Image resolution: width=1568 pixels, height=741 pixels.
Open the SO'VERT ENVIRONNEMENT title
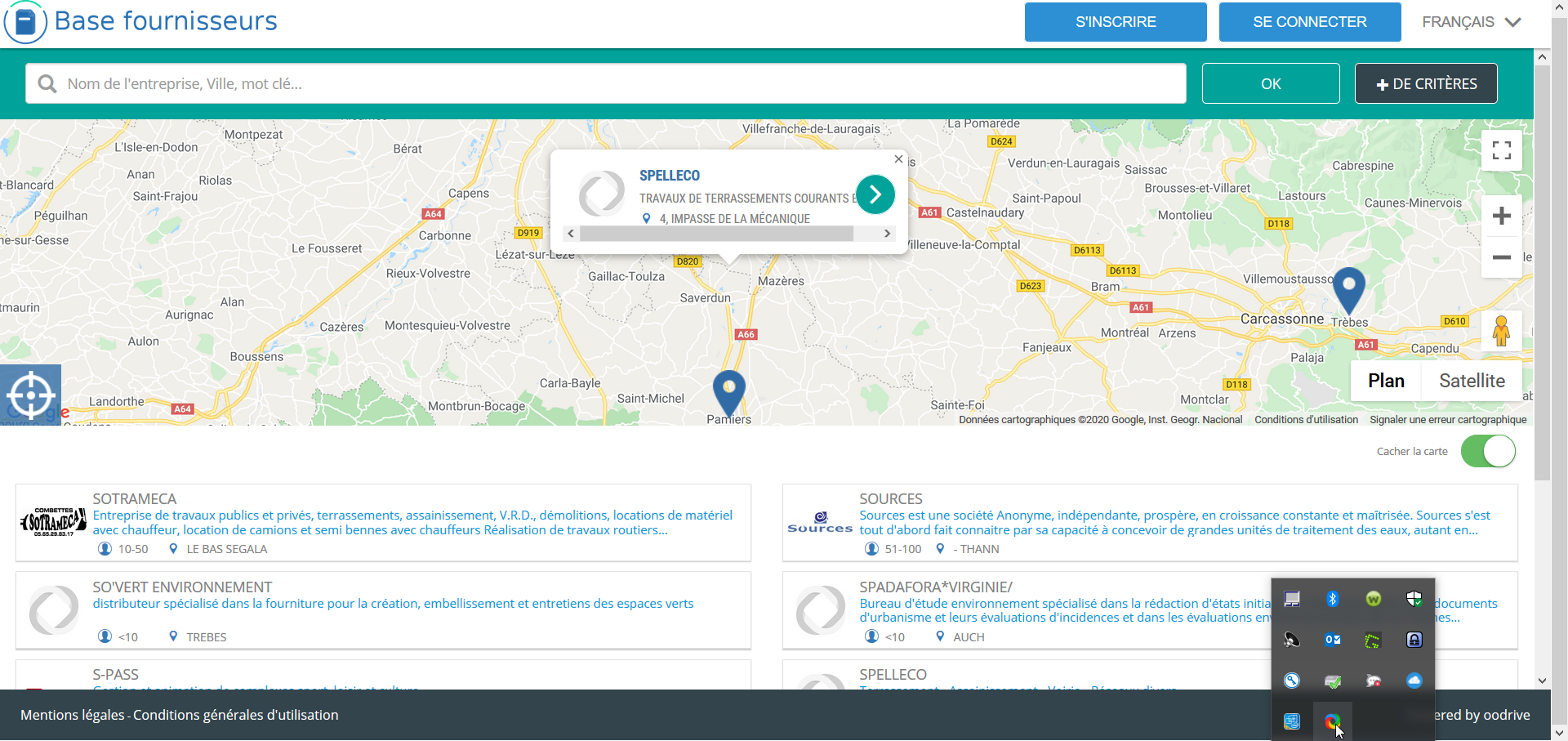click(x=182, y=587)
